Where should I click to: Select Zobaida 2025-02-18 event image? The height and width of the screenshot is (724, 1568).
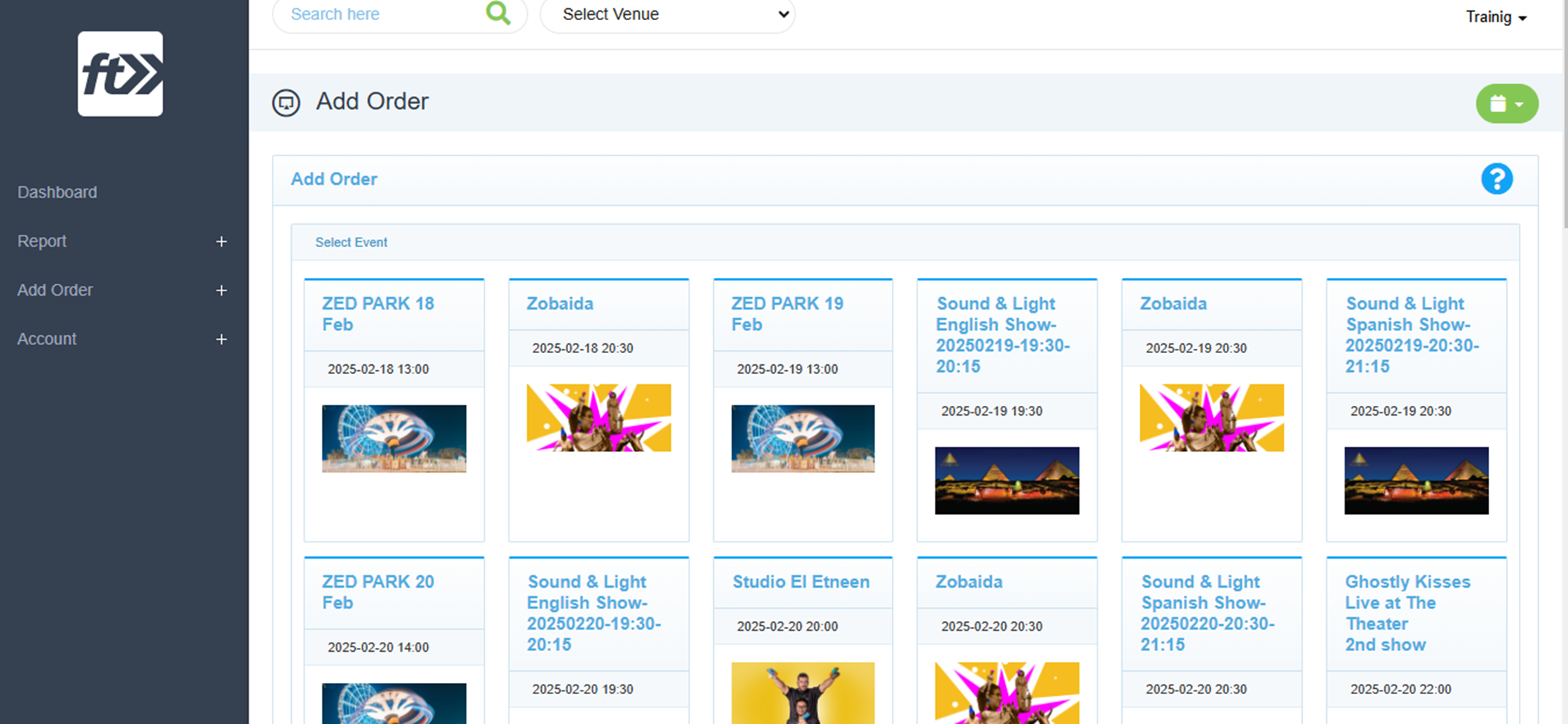599,418
